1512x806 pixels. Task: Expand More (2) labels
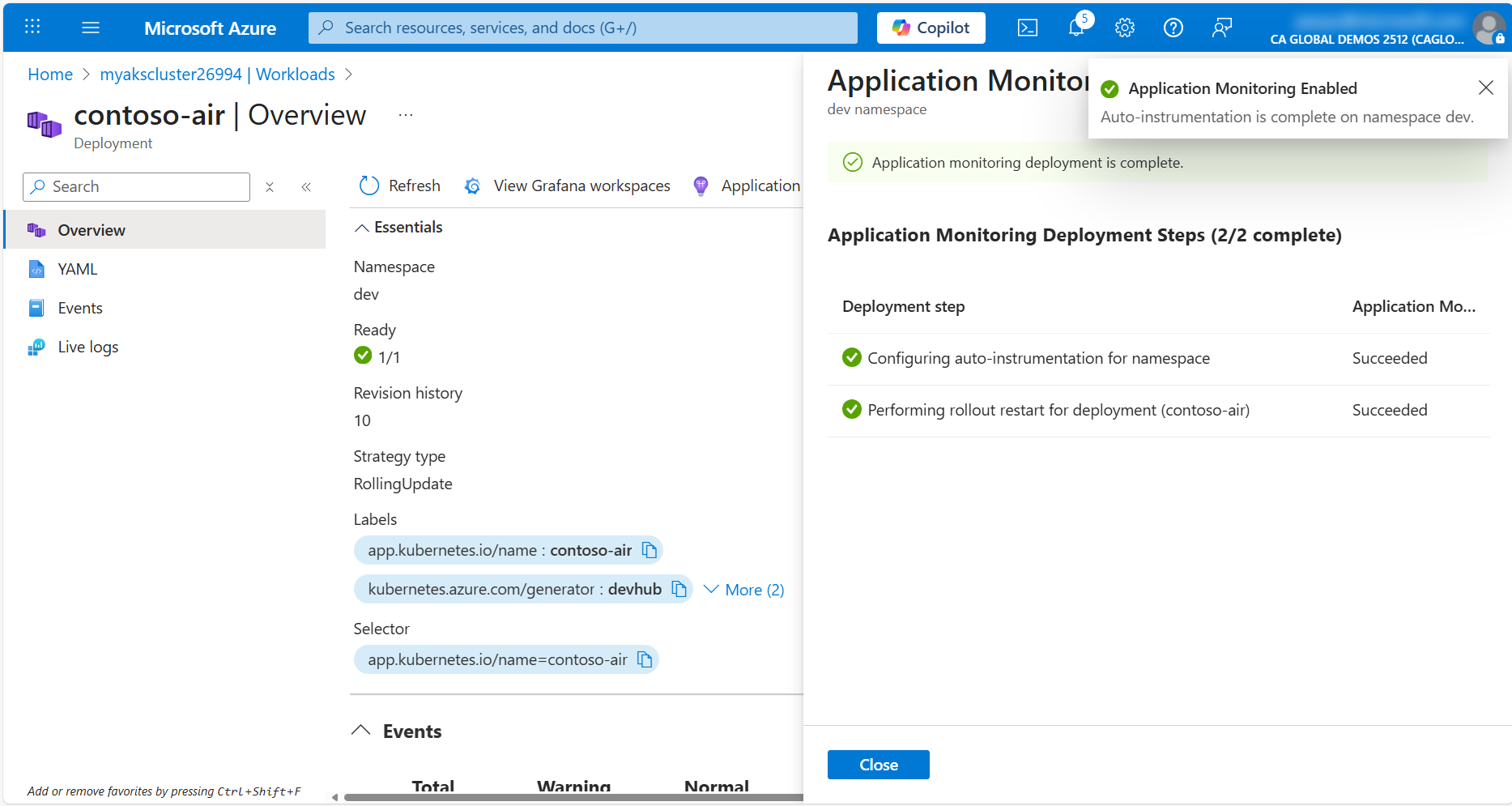pos(744,590)
